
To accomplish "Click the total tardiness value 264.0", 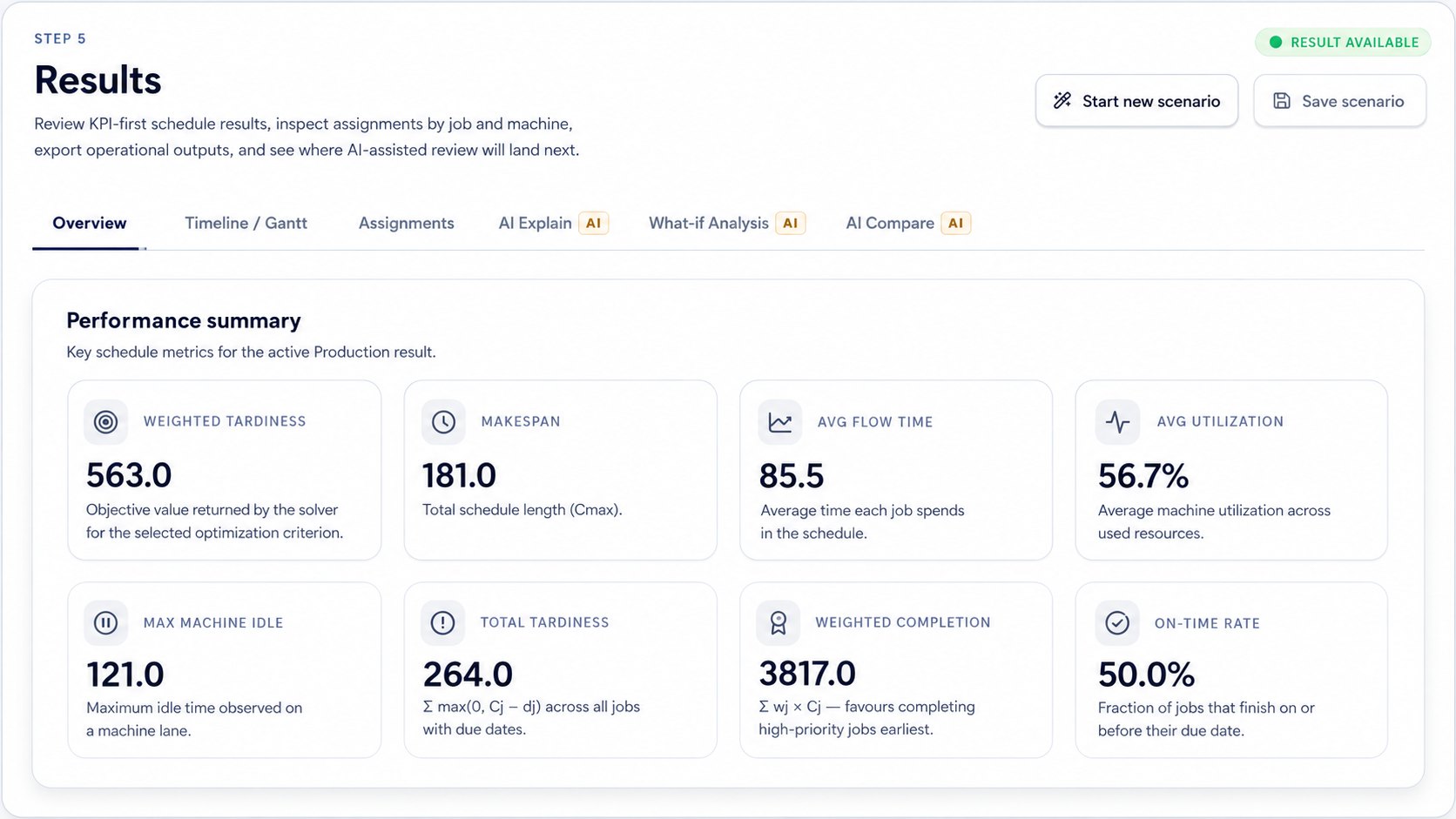I will pyautogui.click(x=468, y=675).
